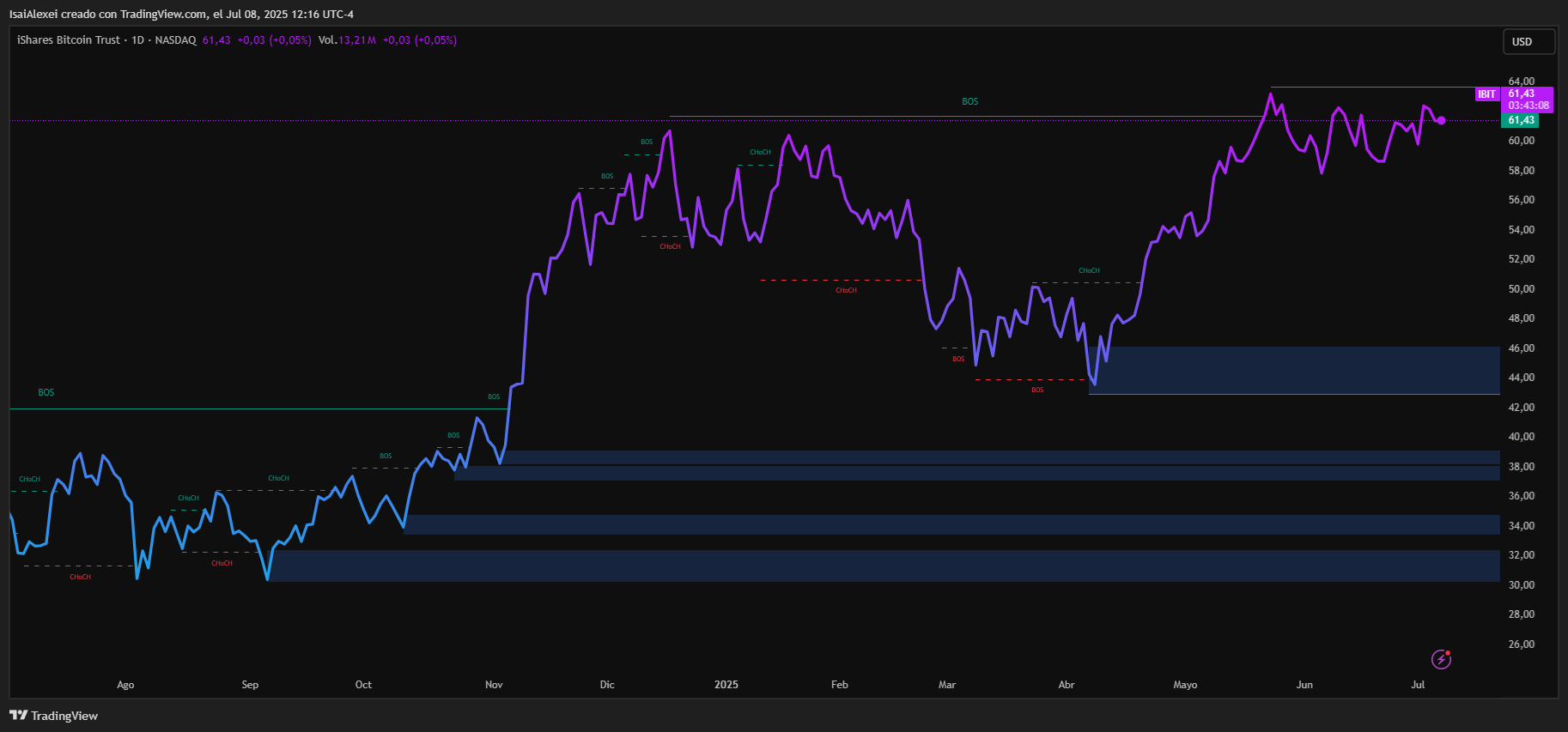Screen dimensions: 1568x732
Task: Click the Vol. indicator label in header
Action: 327,40
